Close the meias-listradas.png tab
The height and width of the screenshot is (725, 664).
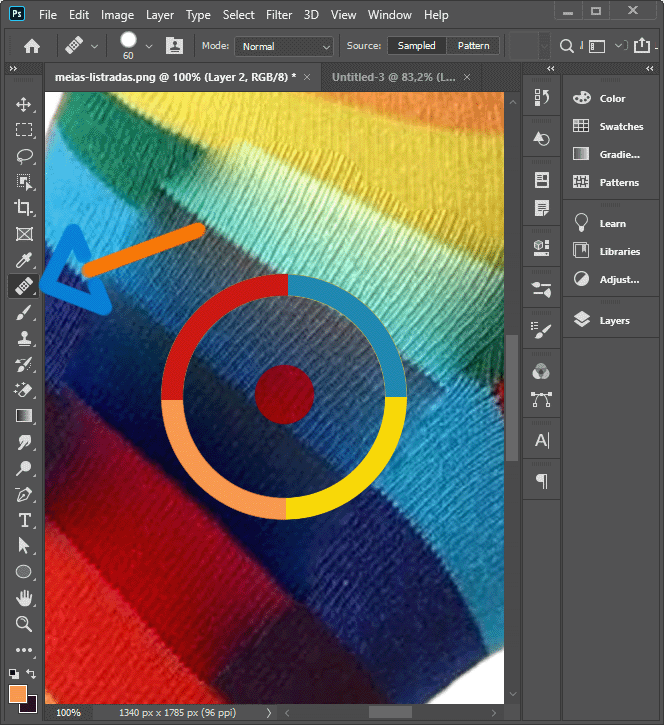307,77
